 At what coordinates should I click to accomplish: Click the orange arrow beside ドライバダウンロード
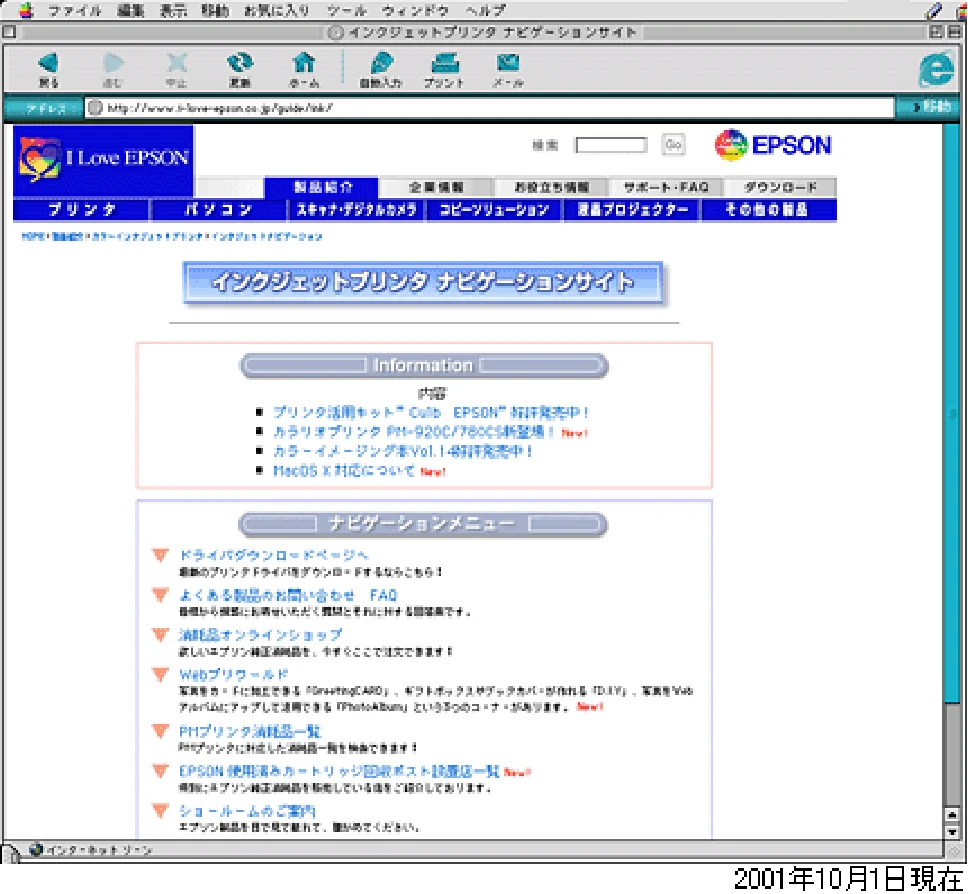(x=161, y=555)
